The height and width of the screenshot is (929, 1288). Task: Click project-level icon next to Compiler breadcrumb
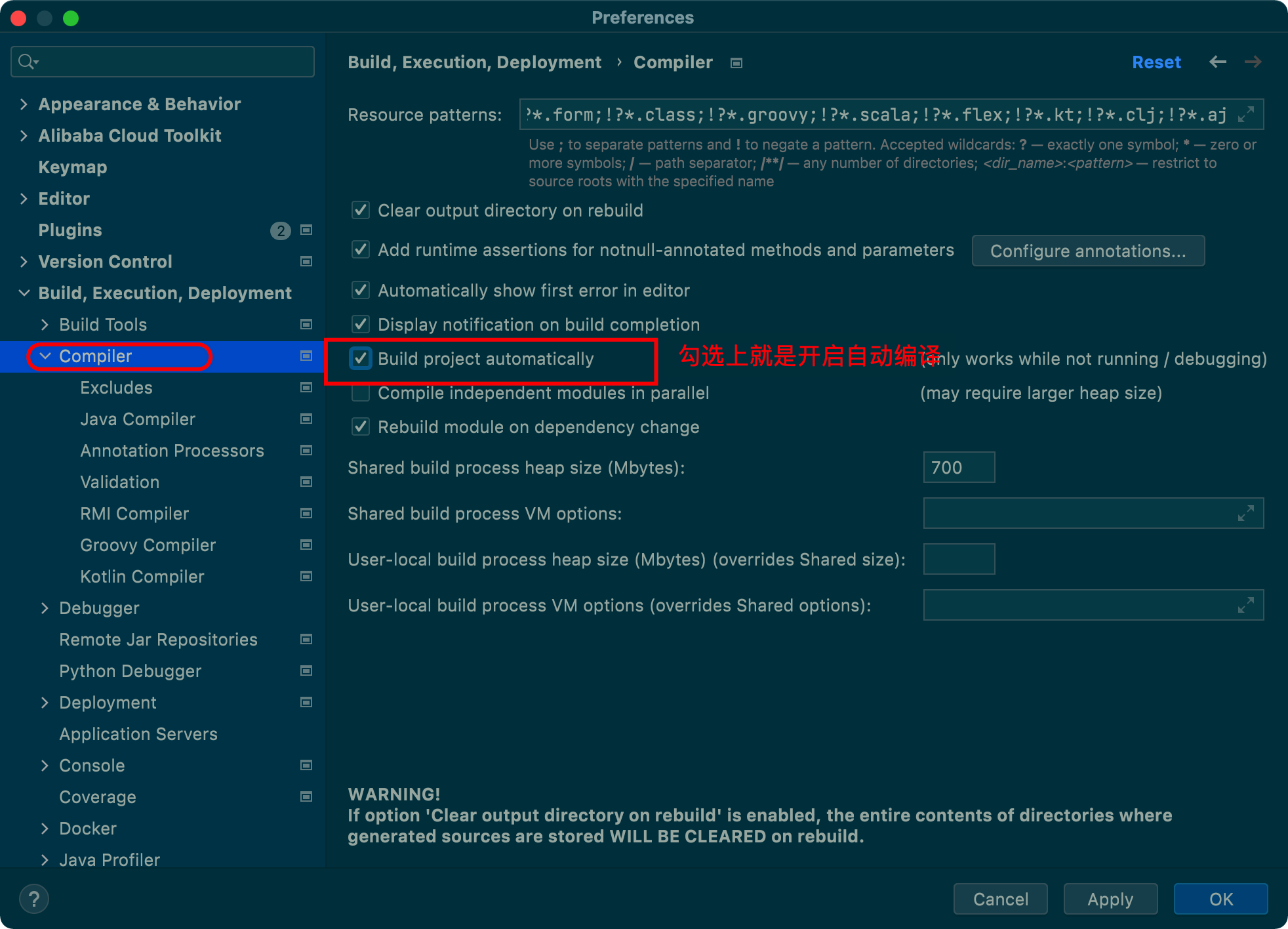736,63
